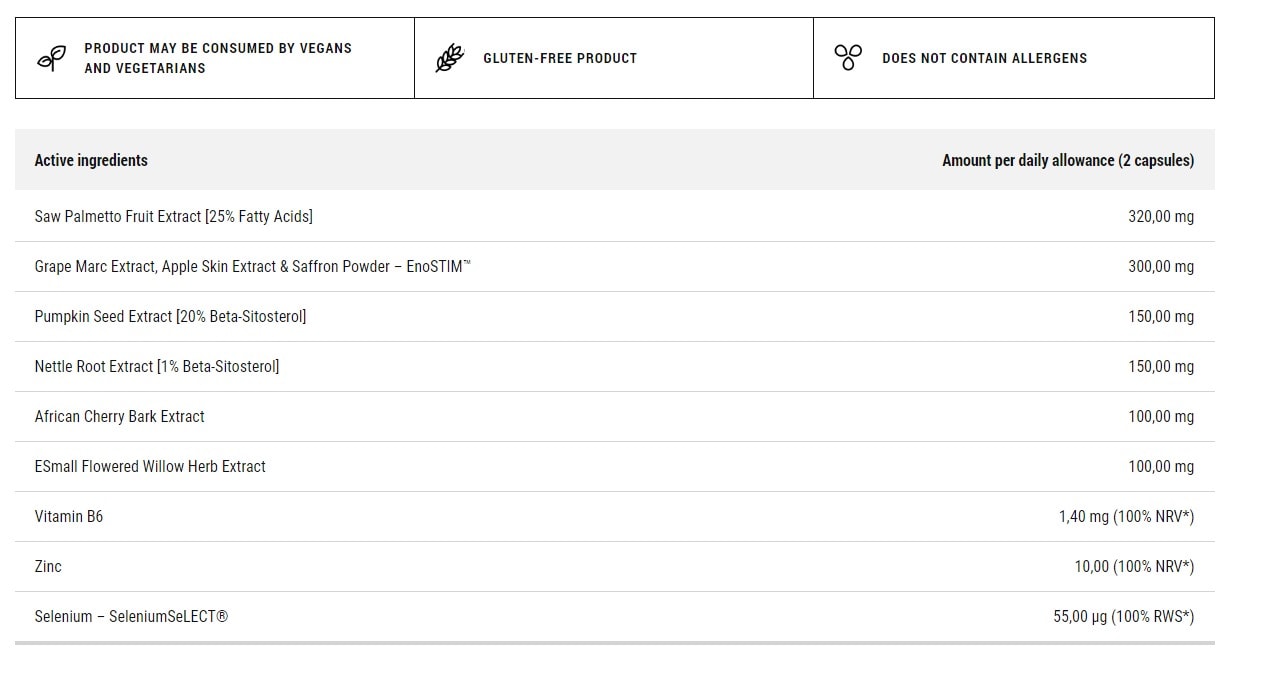Select the Saw Palmetto Fruit Extract row
This screenshot has height=675, width=1262.
coord(615,216)
